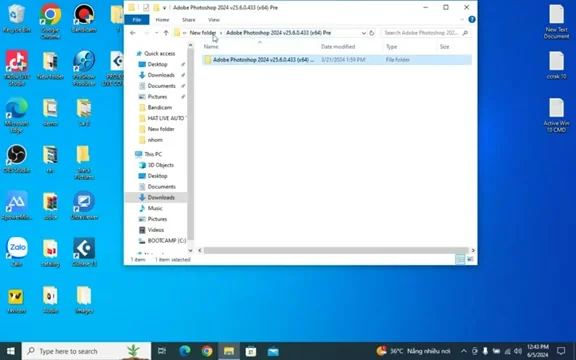Open BOOTCAMP (C:) drive in sidebar
Image resolution: width=576 pixels, height=360 pixels.
pos(162,241)
